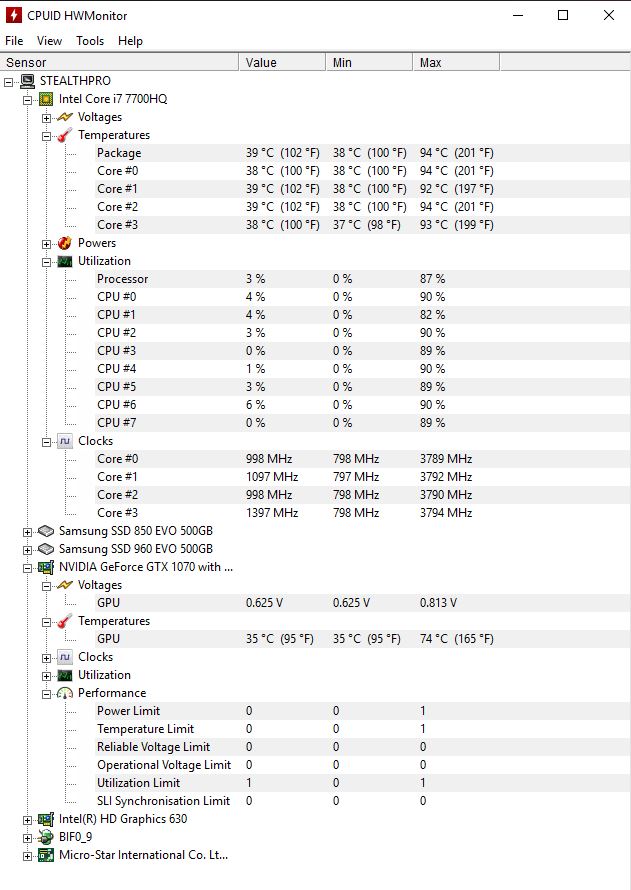Collapse the CPU Utilization section
Viewport: 631px width, 890px height.
47,262
